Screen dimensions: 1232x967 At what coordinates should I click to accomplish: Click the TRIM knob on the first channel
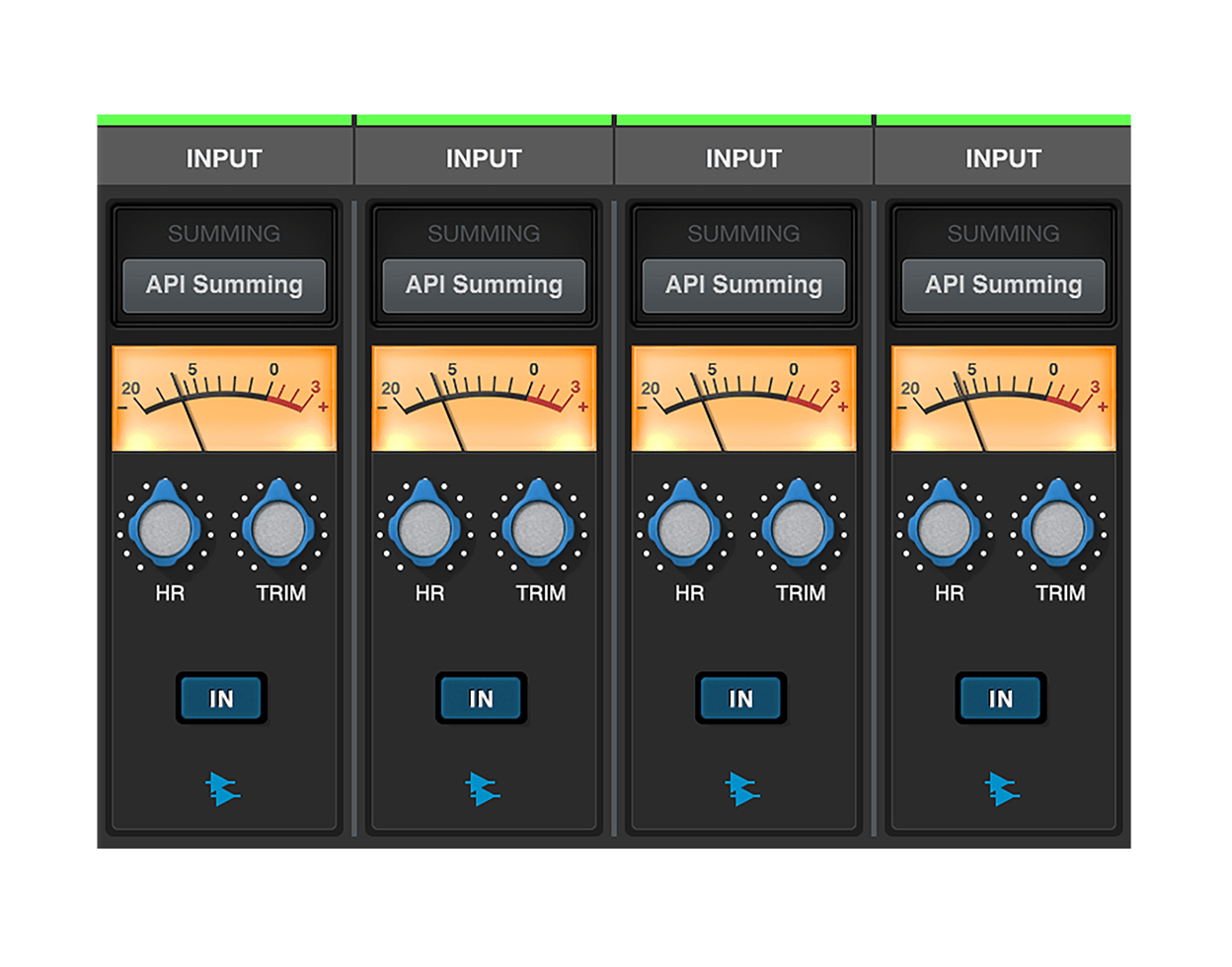[x=279, y=528]
